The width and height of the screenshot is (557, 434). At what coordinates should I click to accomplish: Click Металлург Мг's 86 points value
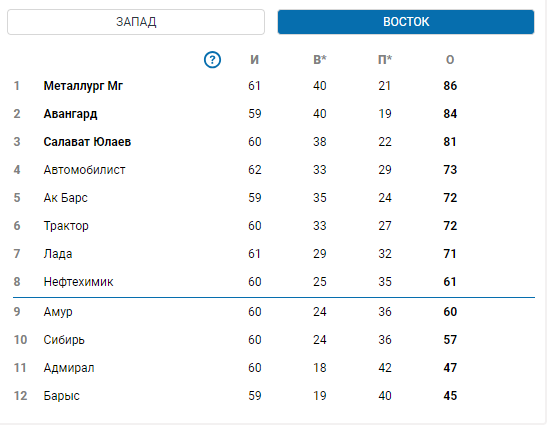pos(450,86)
